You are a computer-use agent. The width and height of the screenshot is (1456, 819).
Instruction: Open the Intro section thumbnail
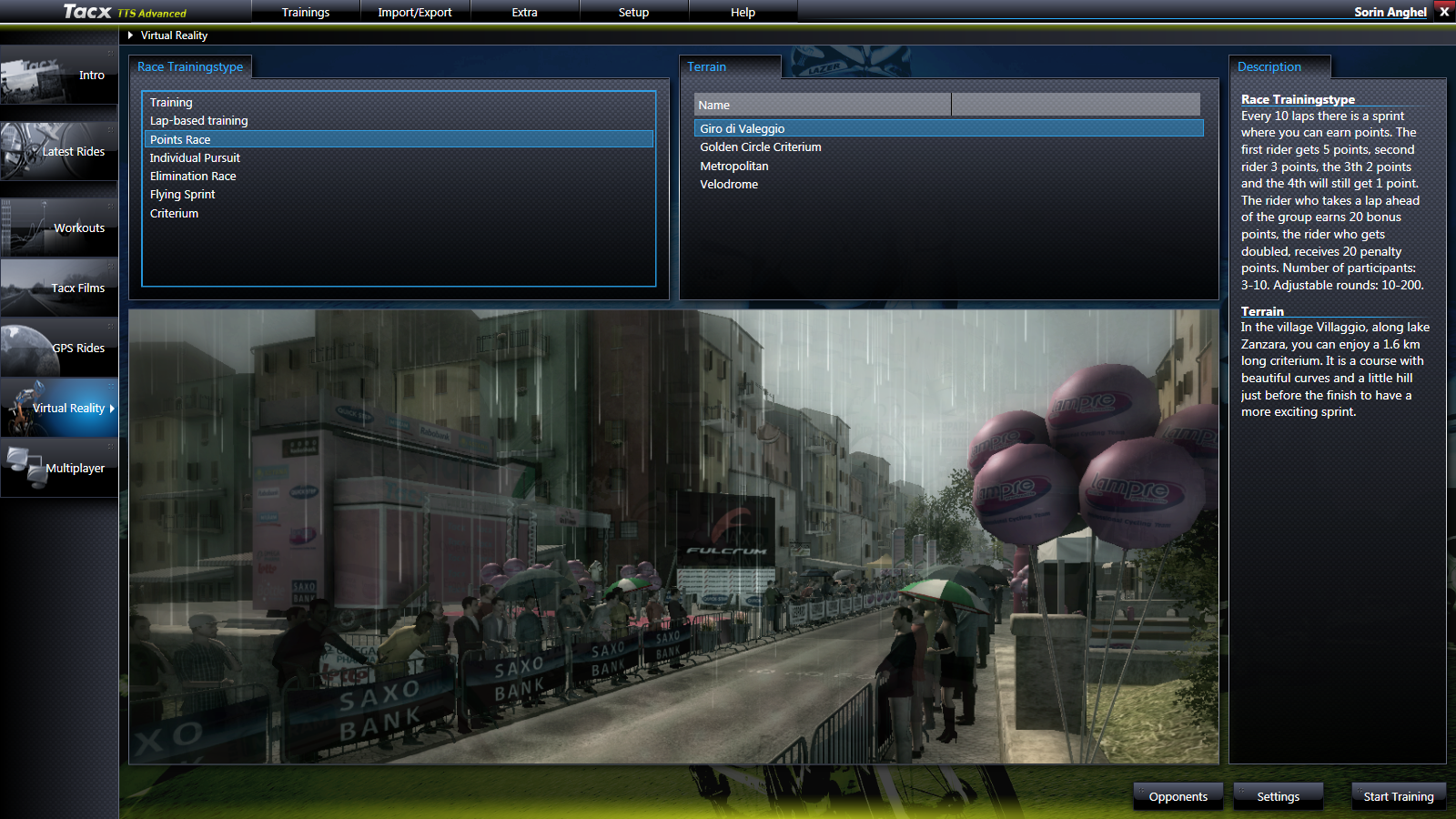point(59,76)
